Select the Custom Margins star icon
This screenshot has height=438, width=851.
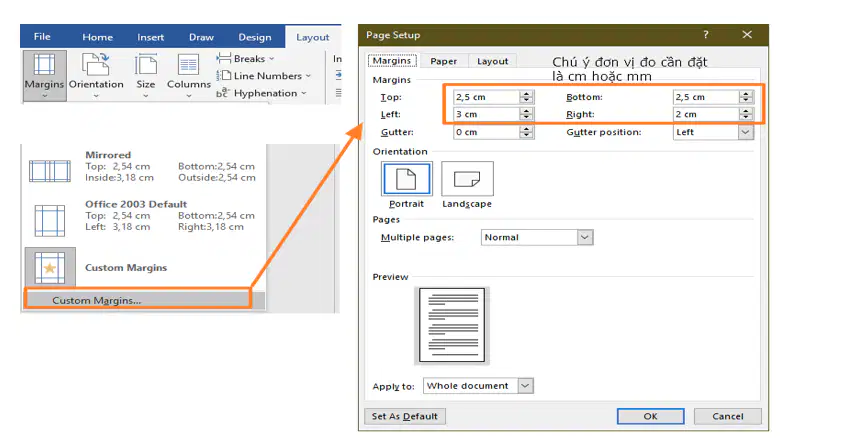[x=50, y=268]
